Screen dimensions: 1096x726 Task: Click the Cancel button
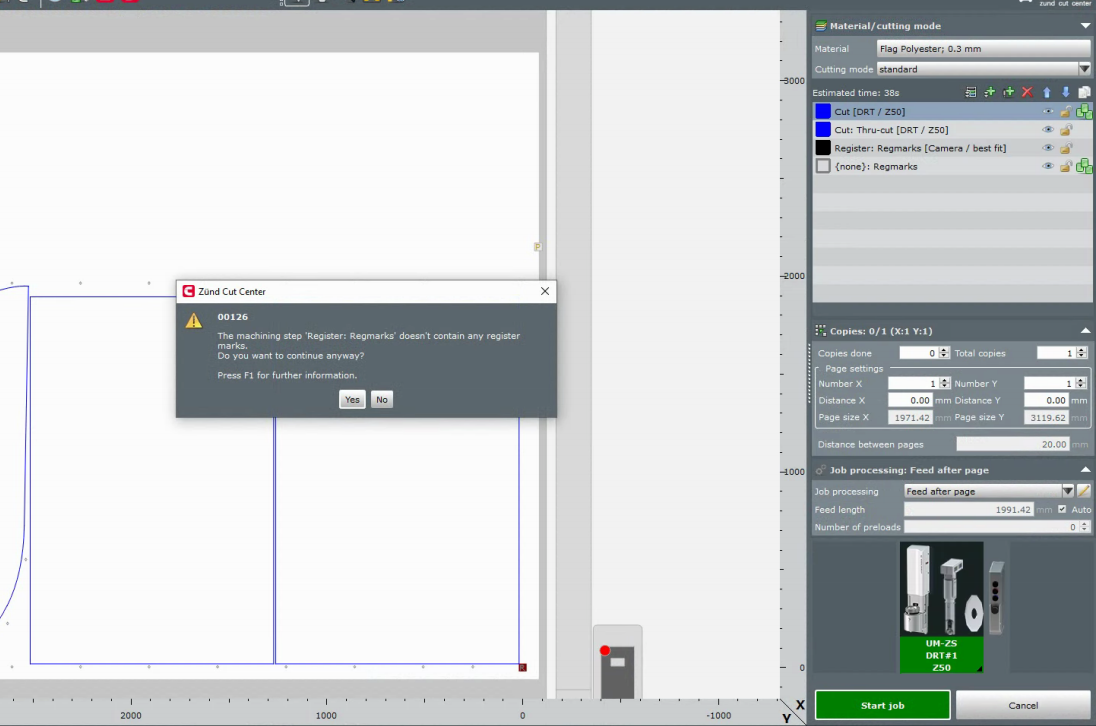click(x=1023, y=705)
